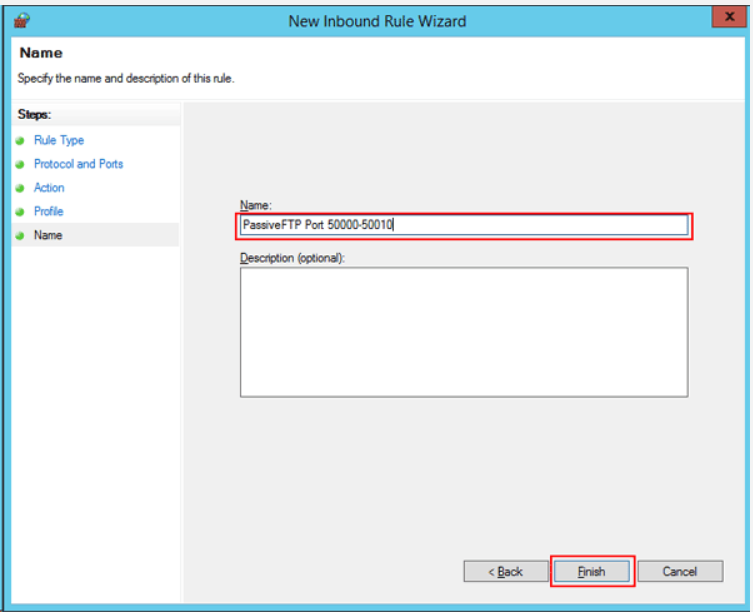Click the green bullet beside Name step

pos(20,235)
